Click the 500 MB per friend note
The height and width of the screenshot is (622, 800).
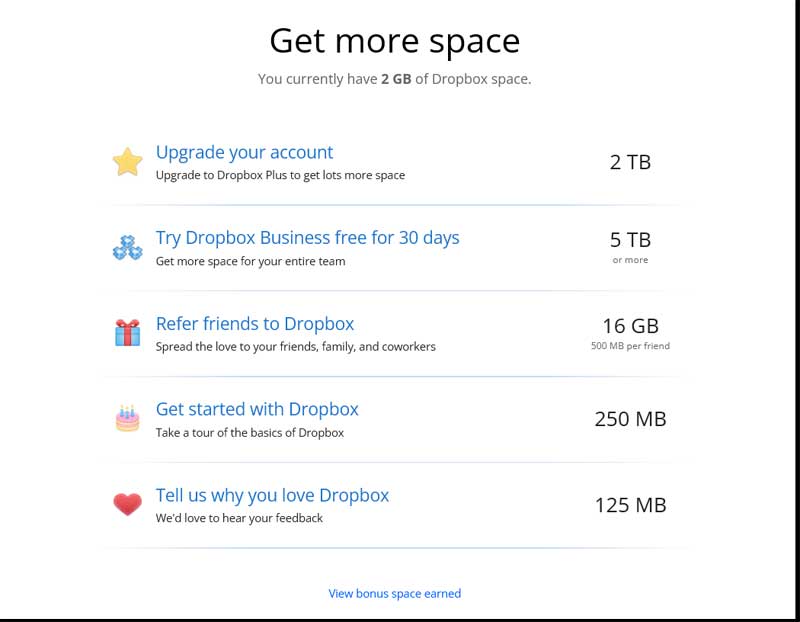pos(631,346)
